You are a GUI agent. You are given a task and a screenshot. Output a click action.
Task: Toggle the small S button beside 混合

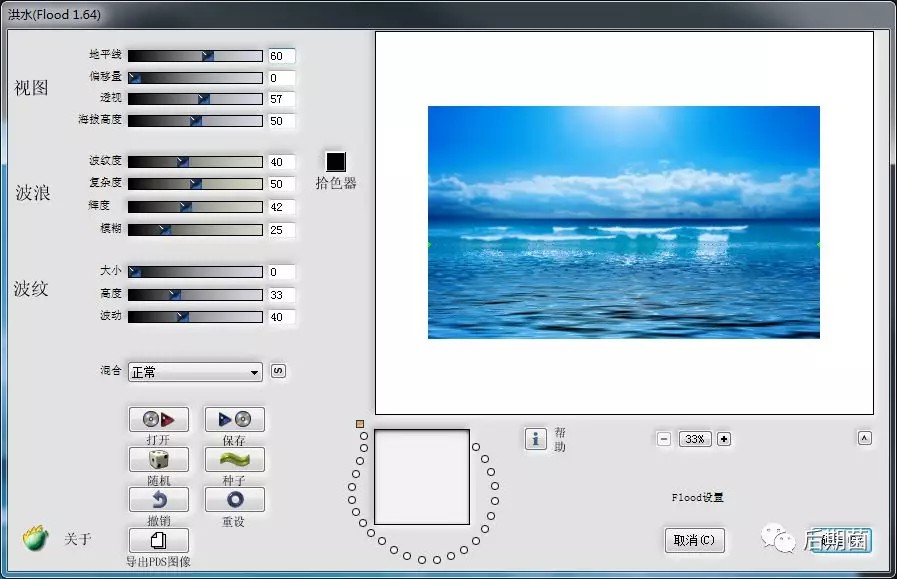point(278,371)
